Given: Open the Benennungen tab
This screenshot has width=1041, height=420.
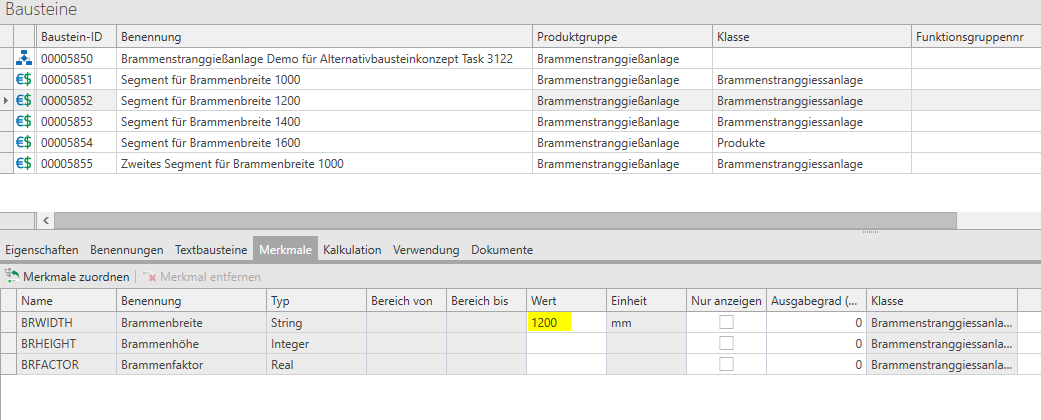Looking at the screenshot, I should [127, 250].
